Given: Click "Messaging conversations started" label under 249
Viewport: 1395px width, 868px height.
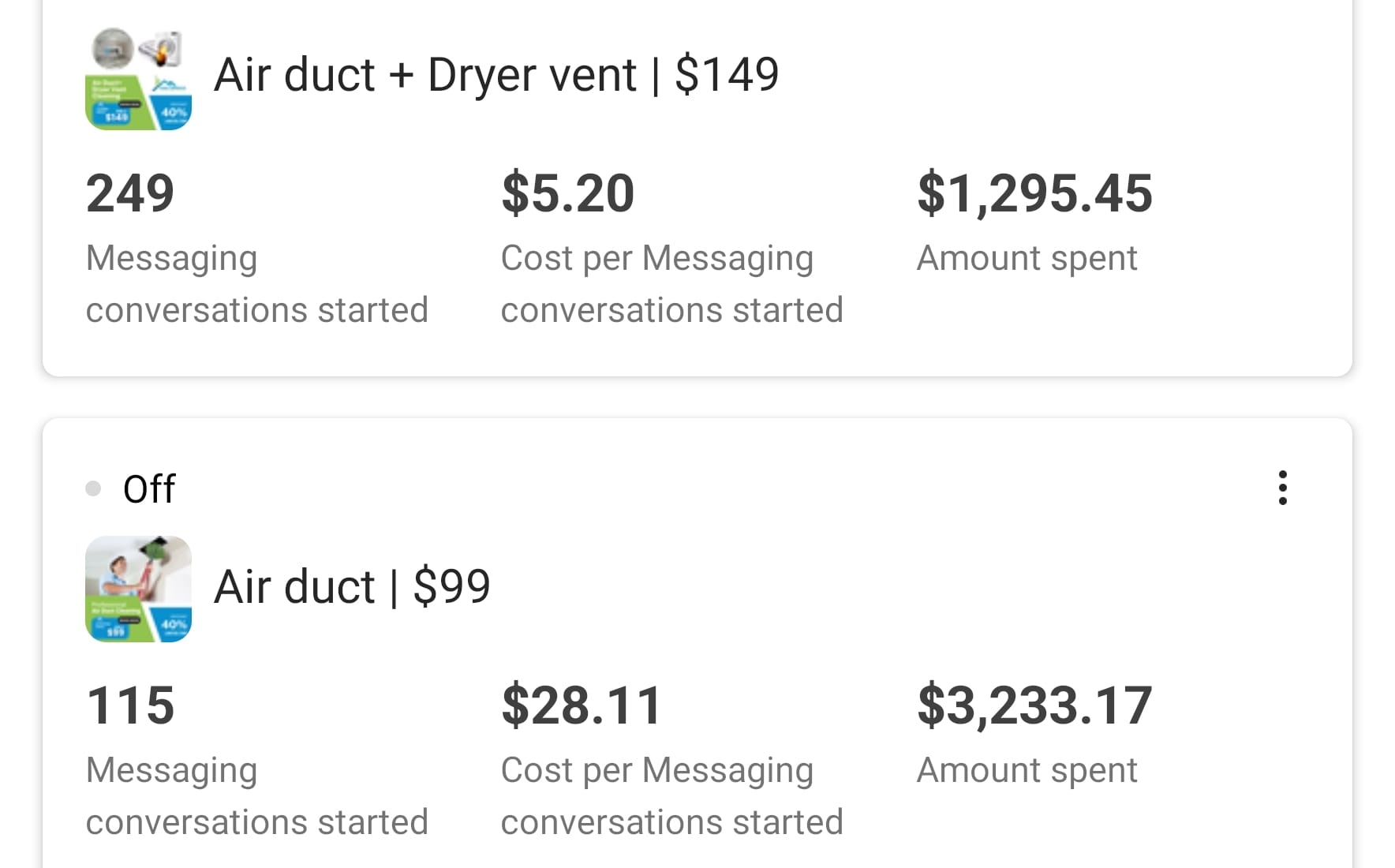Looking at the screenshot, I should pyautogui.click(x=256, y=284).
